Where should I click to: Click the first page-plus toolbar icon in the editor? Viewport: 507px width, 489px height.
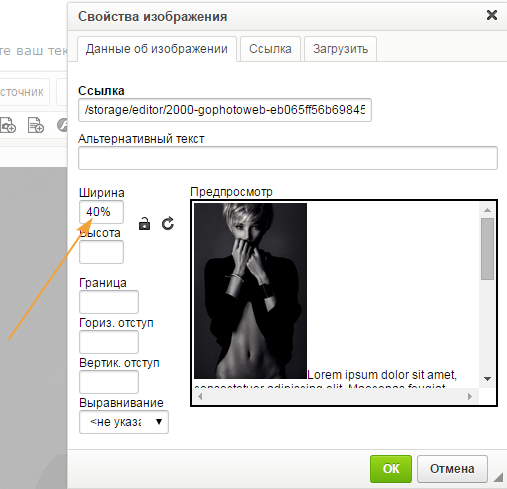(x=7, y=125)
